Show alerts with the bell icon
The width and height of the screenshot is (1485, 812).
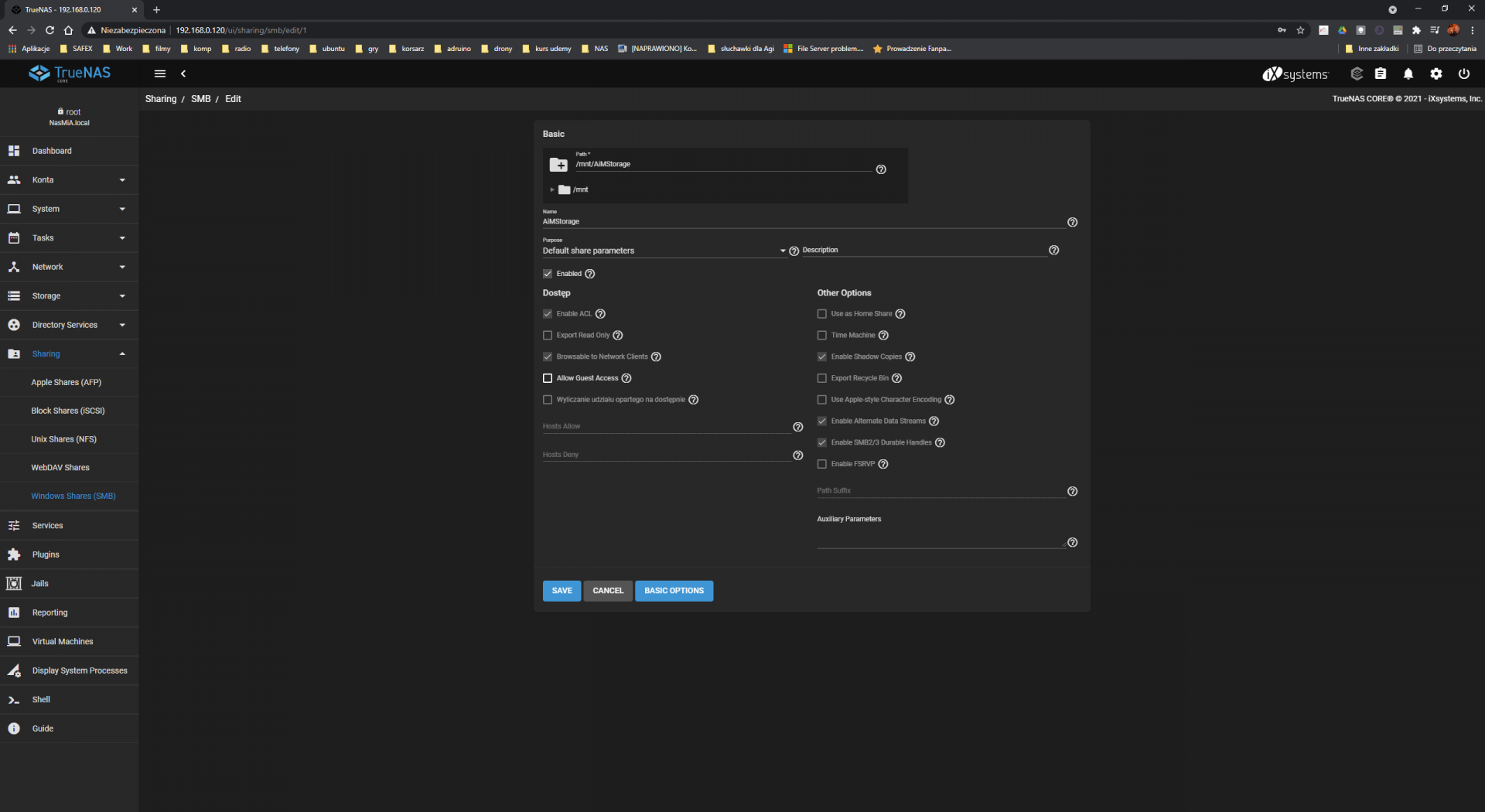pyautogui.click(x=1408, y=73)
